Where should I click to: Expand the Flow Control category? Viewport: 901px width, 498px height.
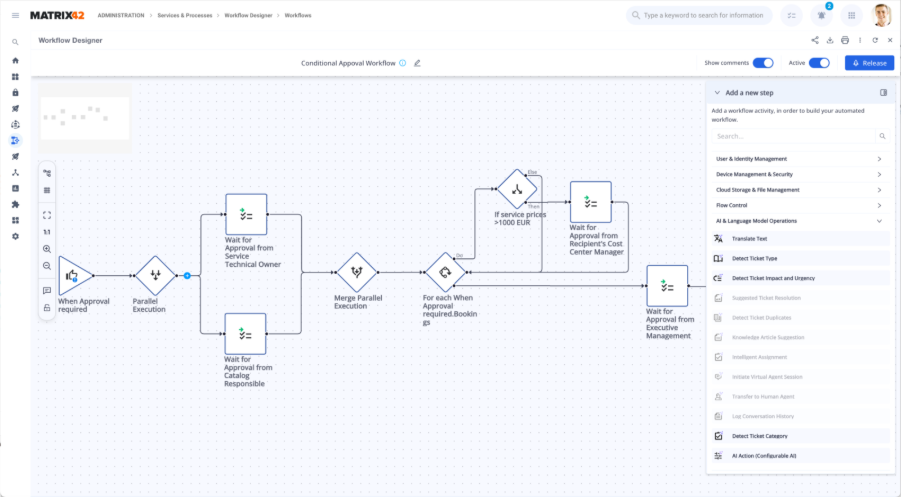[x=800, y=205]
